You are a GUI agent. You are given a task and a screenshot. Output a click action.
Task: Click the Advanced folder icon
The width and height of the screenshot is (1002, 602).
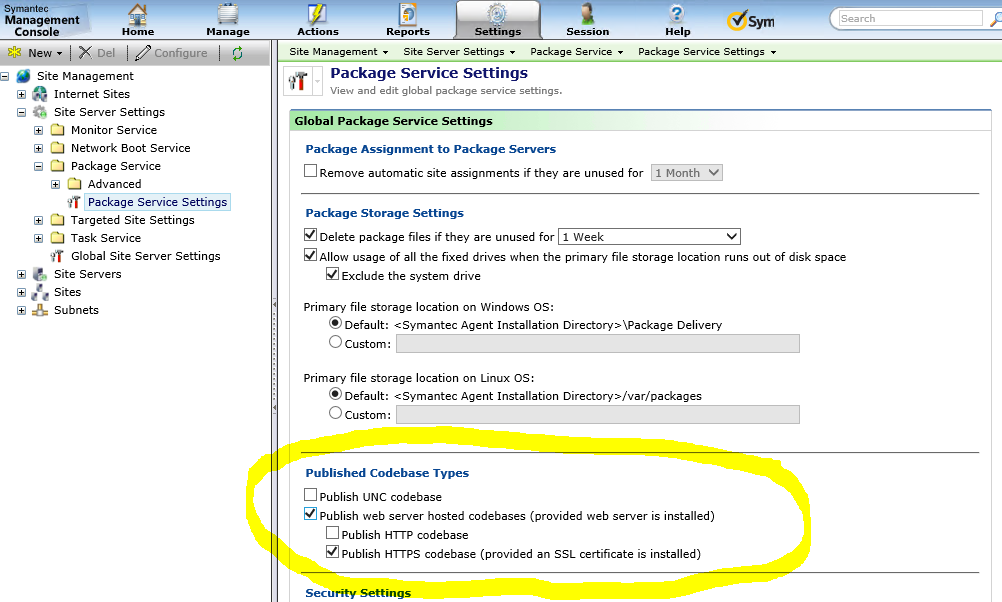(75, 183)
